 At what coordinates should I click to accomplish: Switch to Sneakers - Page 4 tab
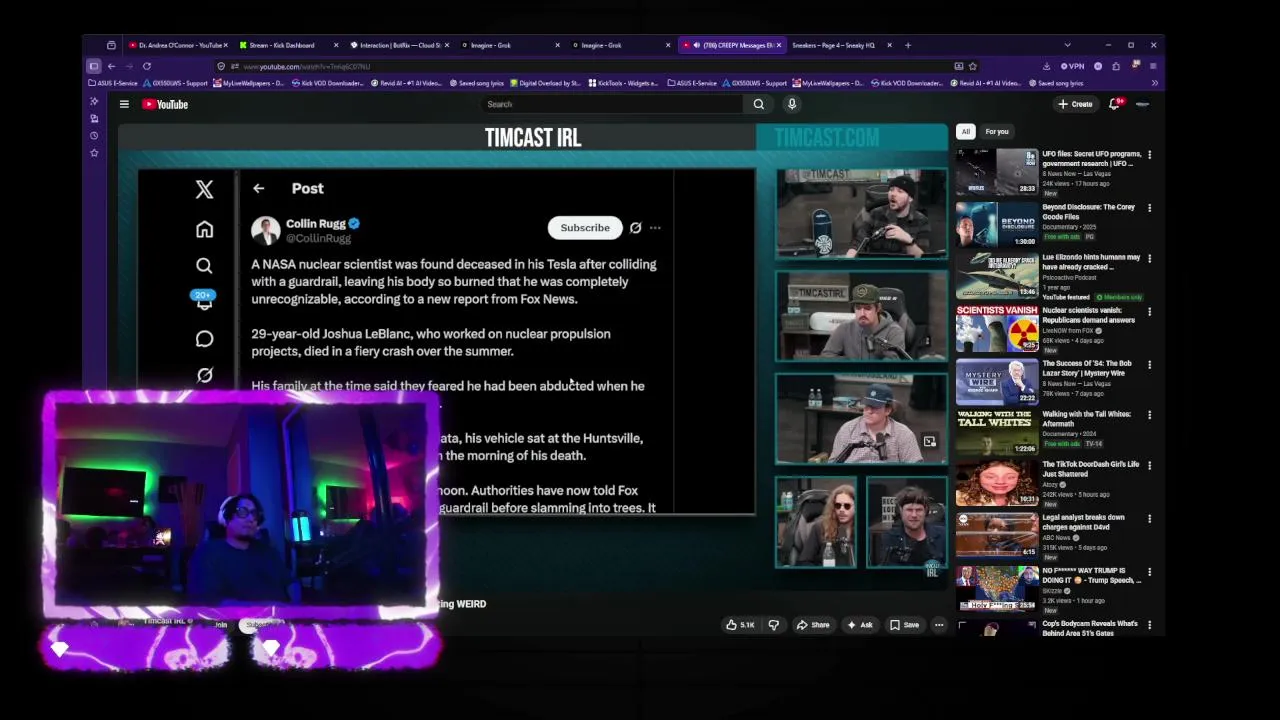[x=838, y=45]
